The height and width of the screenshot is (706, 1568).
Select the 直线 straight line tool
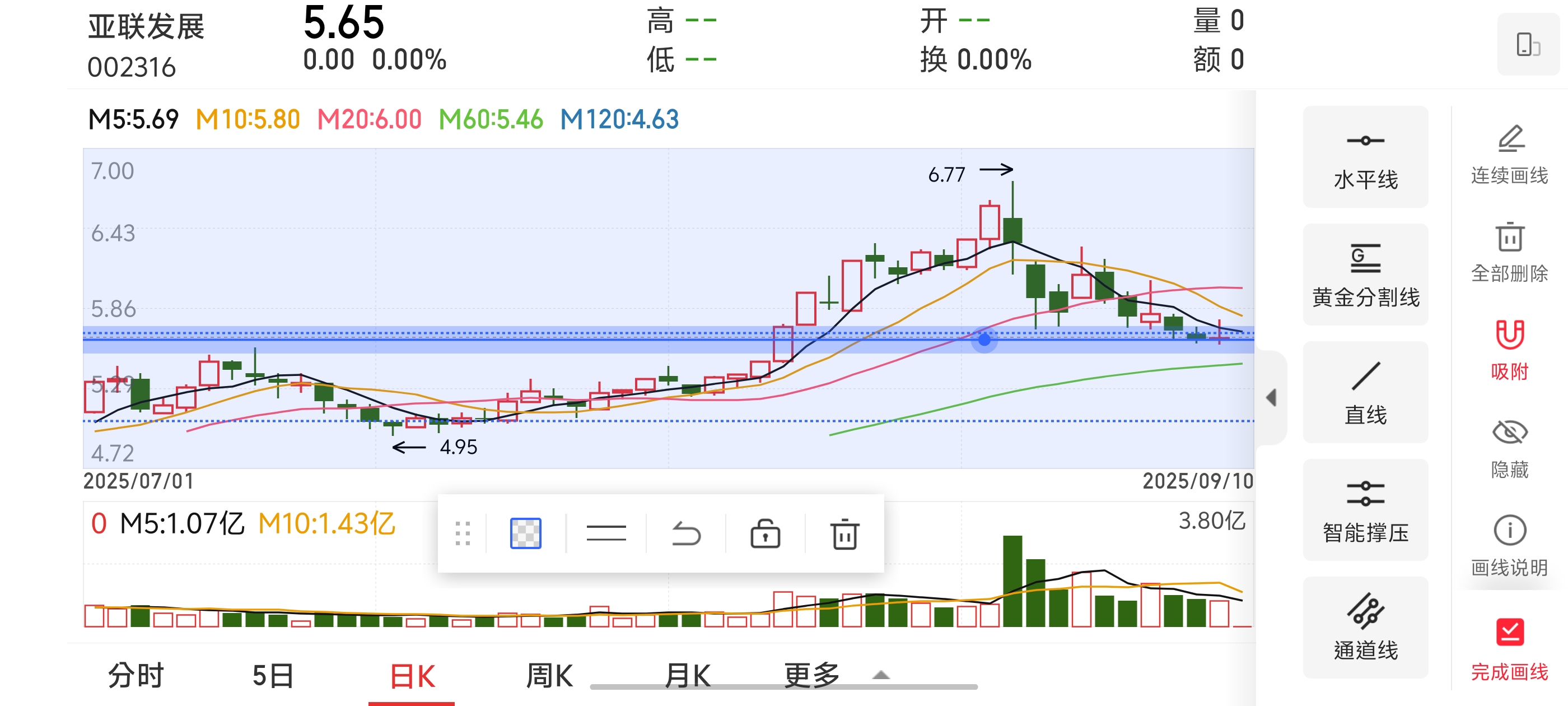(x=1365, y=392)
